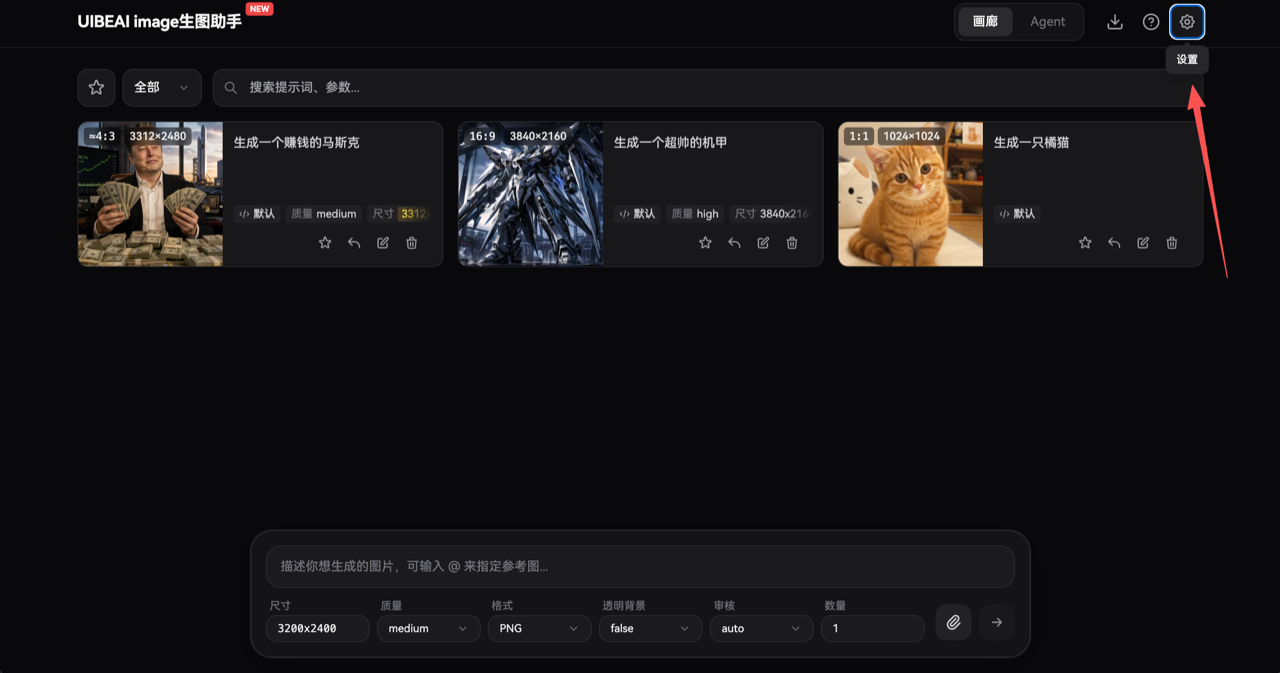Click the 质量 medium tag on Musk card
The height and width of the screenshot is (673, 1280).
(324, 214)
